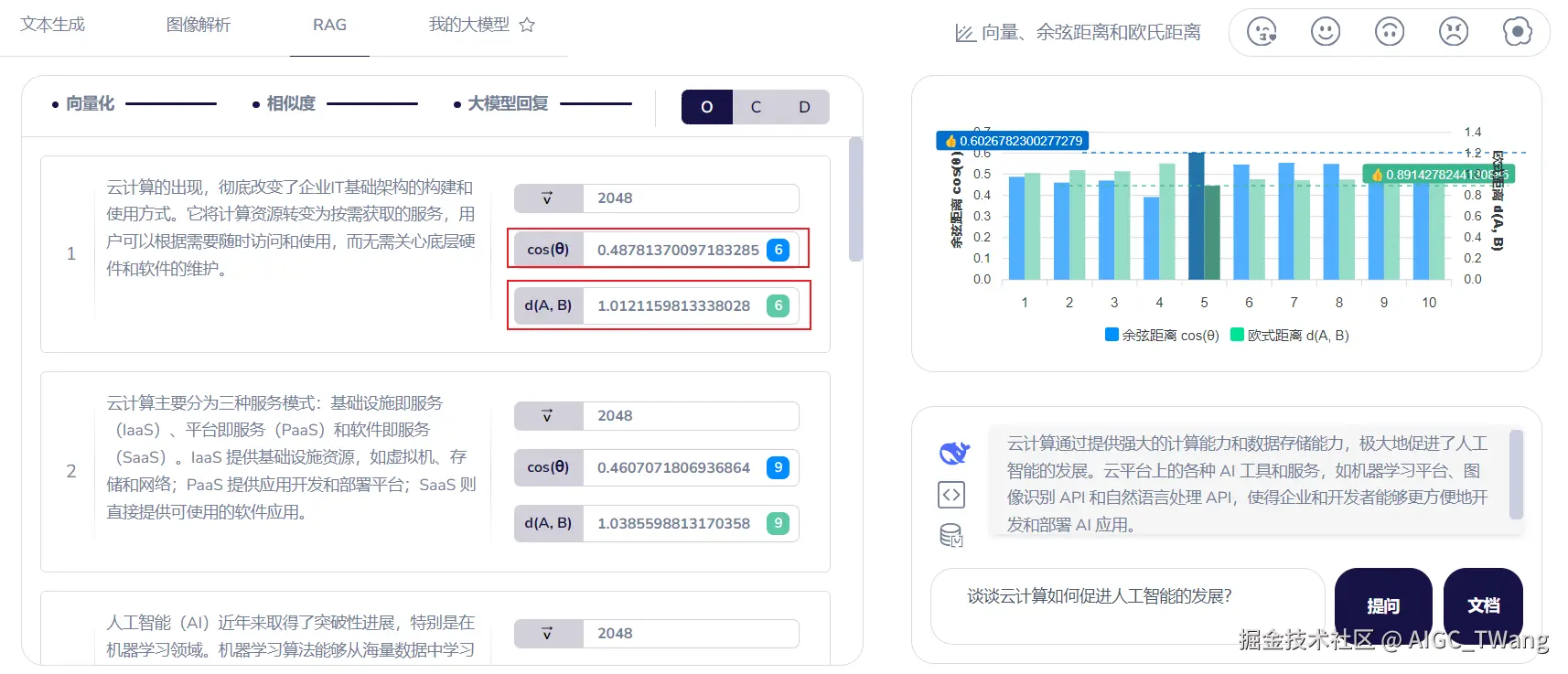The image size is (1568, 674).
Task: Click the d(A, B) label in item 2
Action: coord(548,523)
